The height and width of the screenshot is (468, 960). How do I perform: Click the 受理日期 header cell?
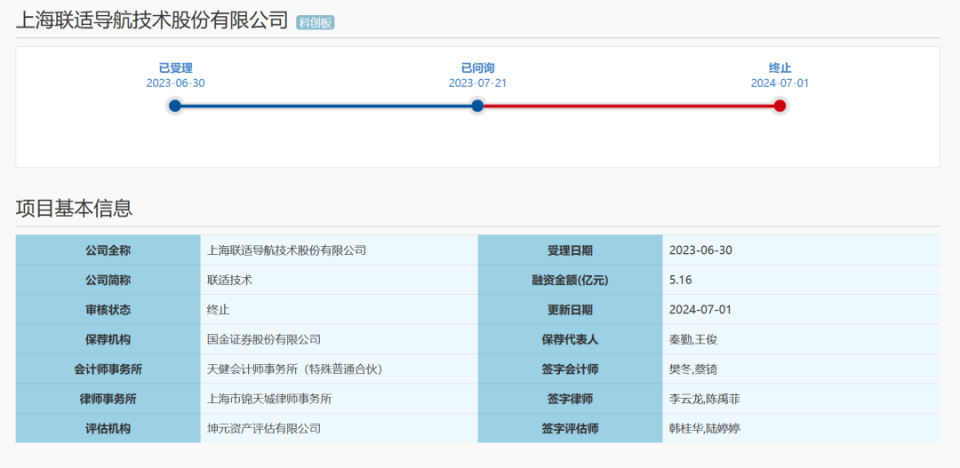point(570,250)
